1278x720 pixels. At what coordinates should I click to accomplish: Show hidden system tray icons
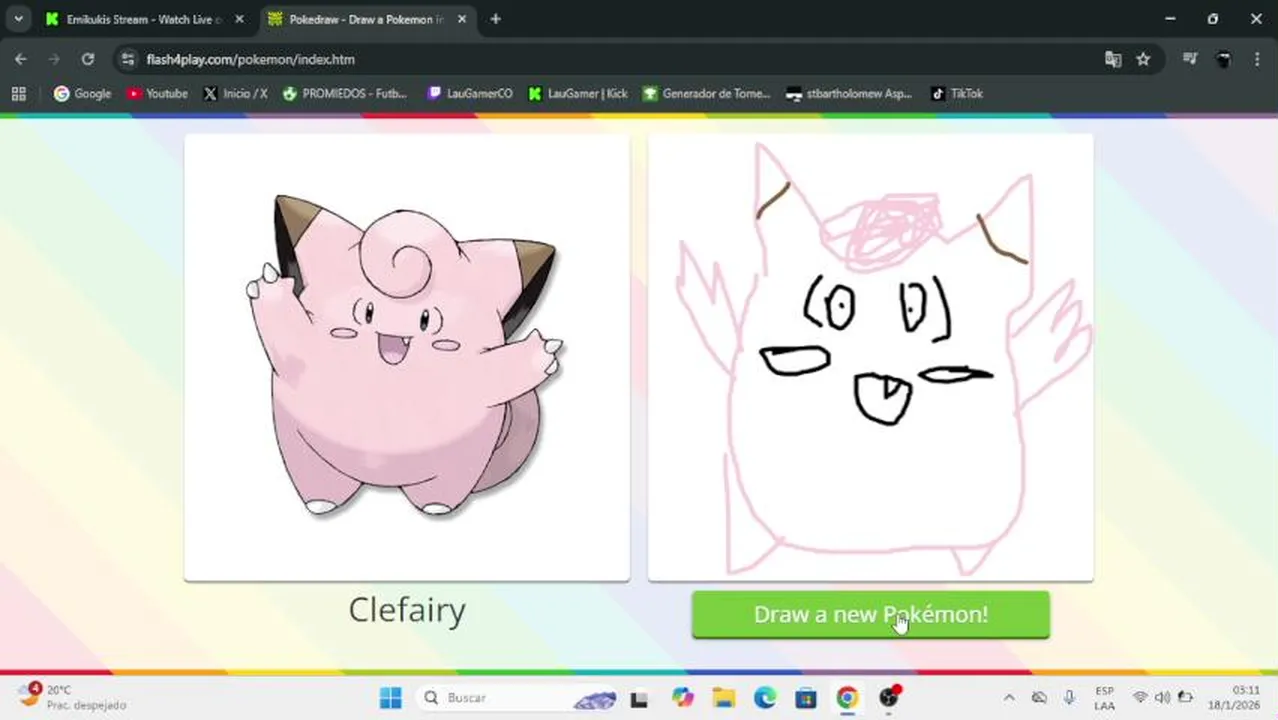pyautogui.click(x=1009, y=697)
